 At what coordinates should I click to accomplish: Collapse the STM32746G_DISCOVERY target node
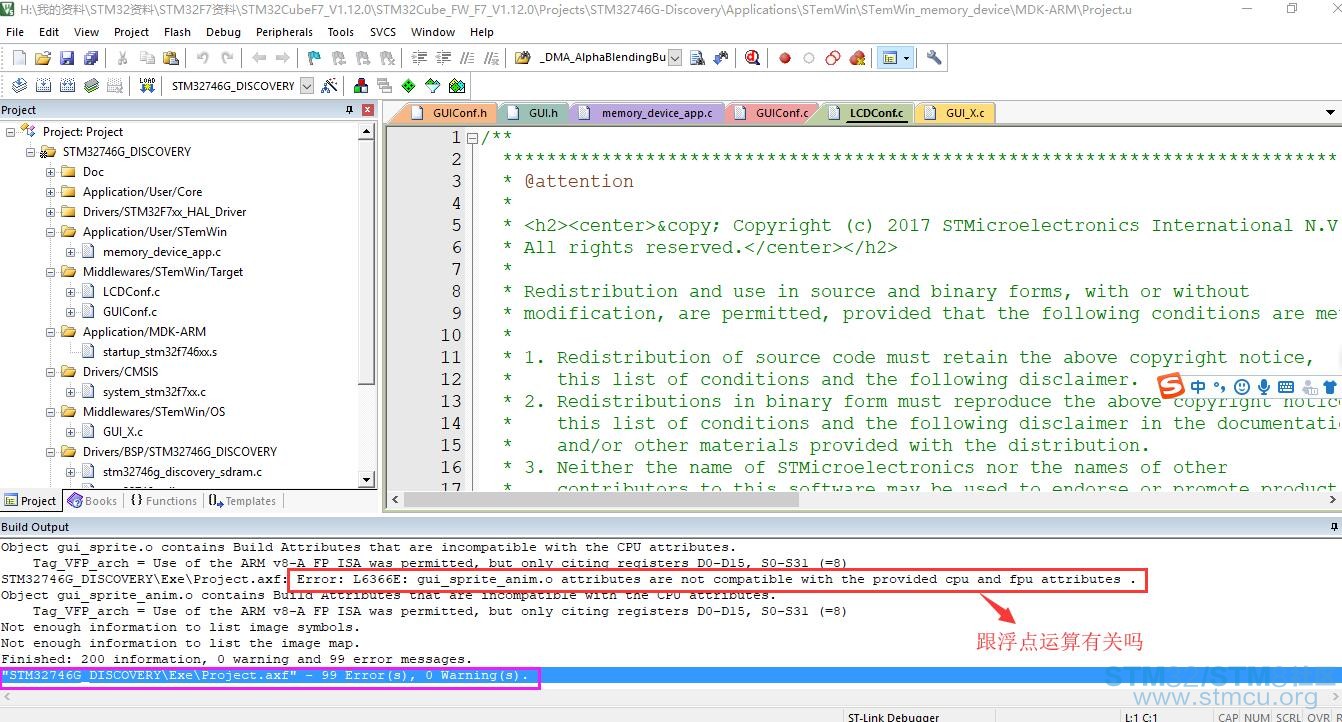tap(30, 152)
